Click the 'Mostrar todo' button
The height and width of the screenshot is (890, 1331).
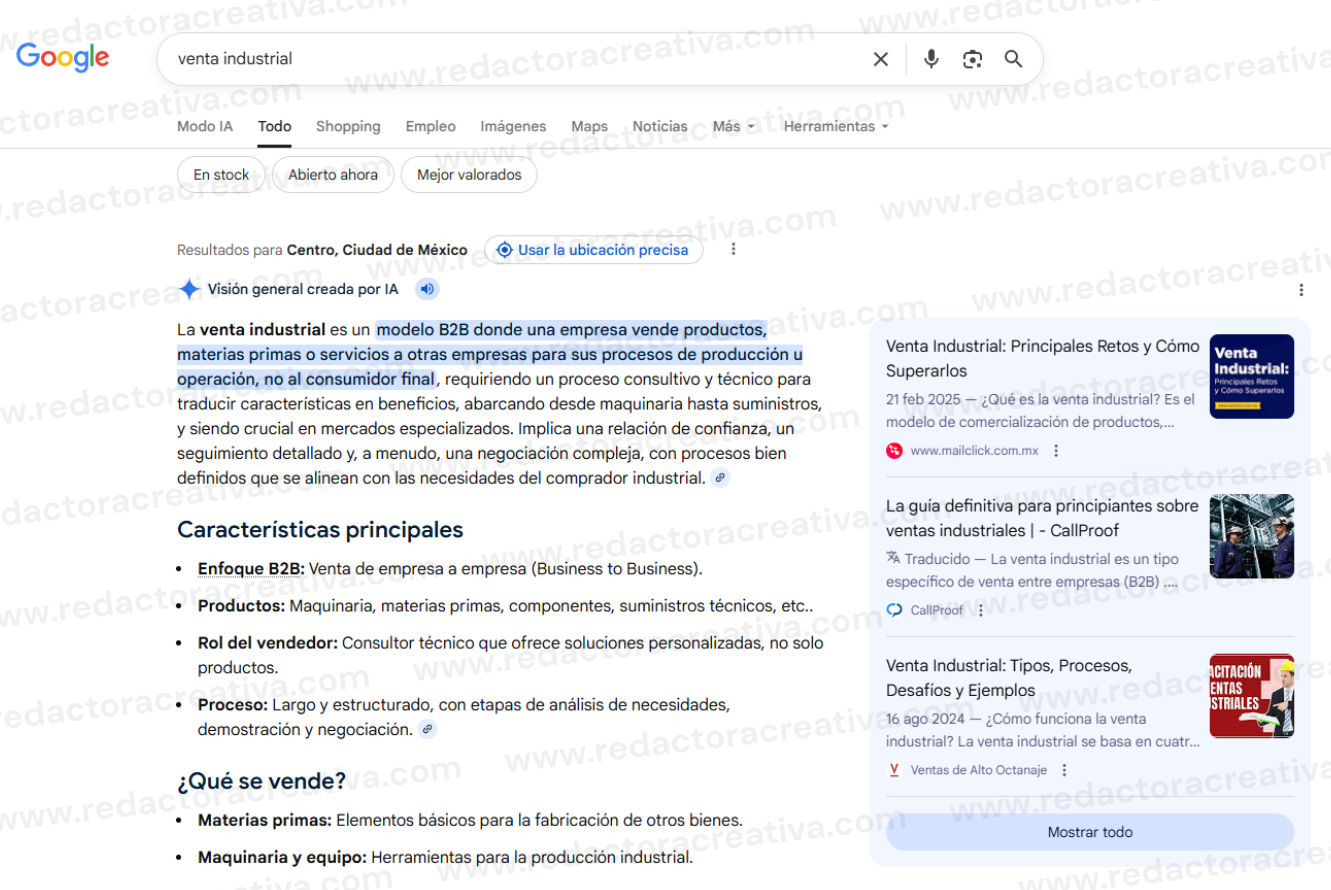click(1090, 832)
